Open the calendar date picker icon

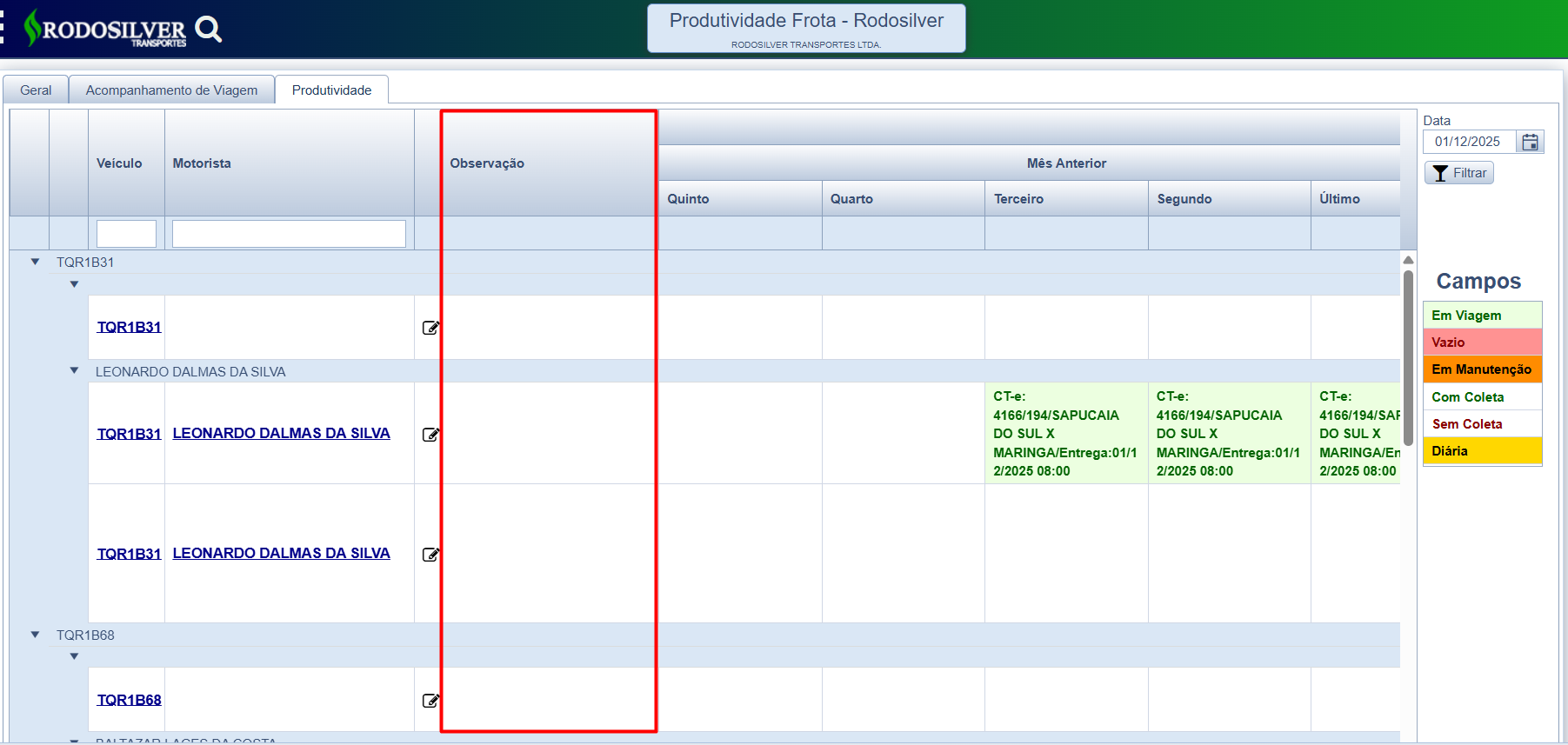(1530, 142)
